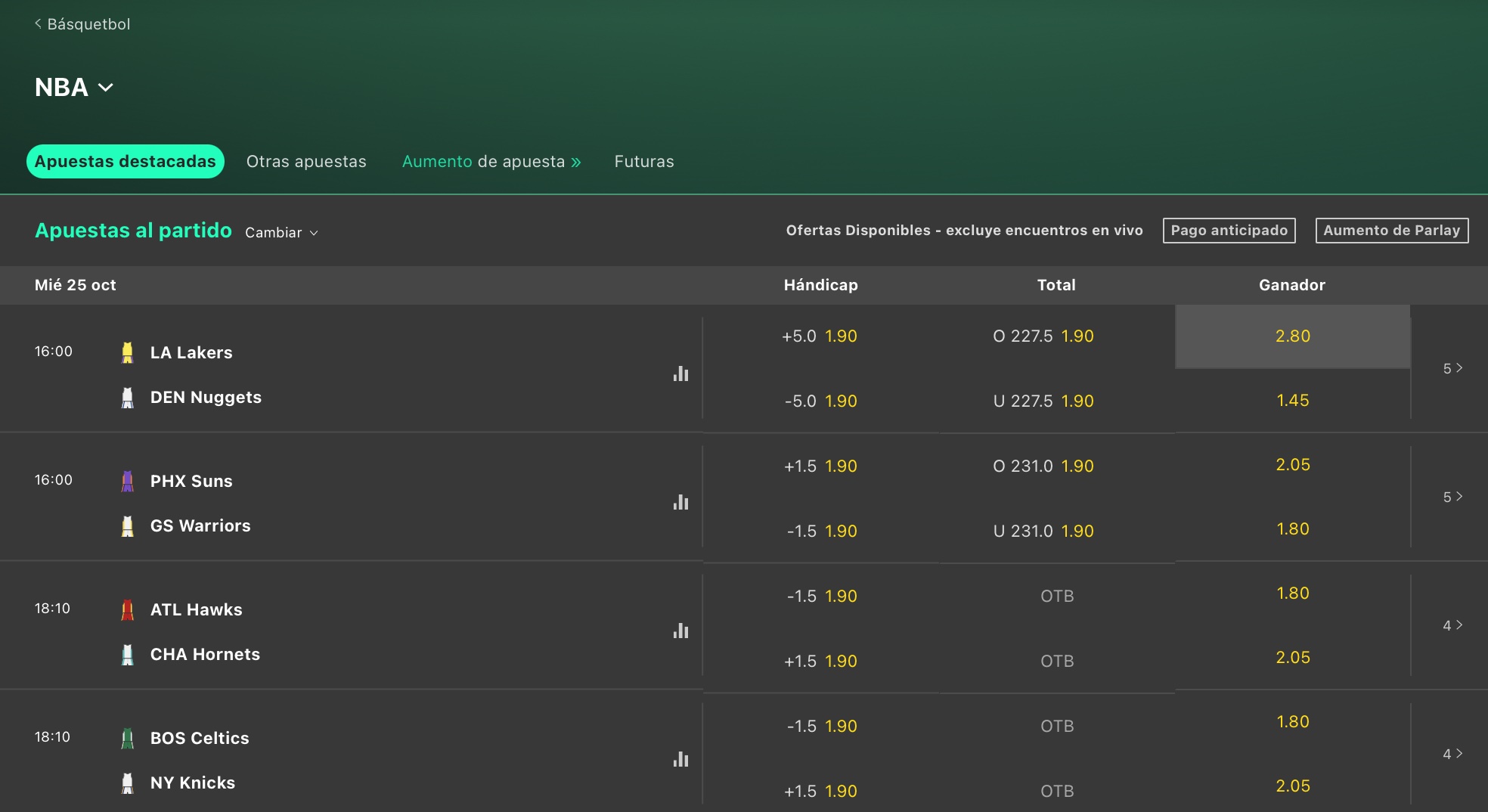
Task: Open the stats icon for Celtics vs Knicks
Action: 680,759
